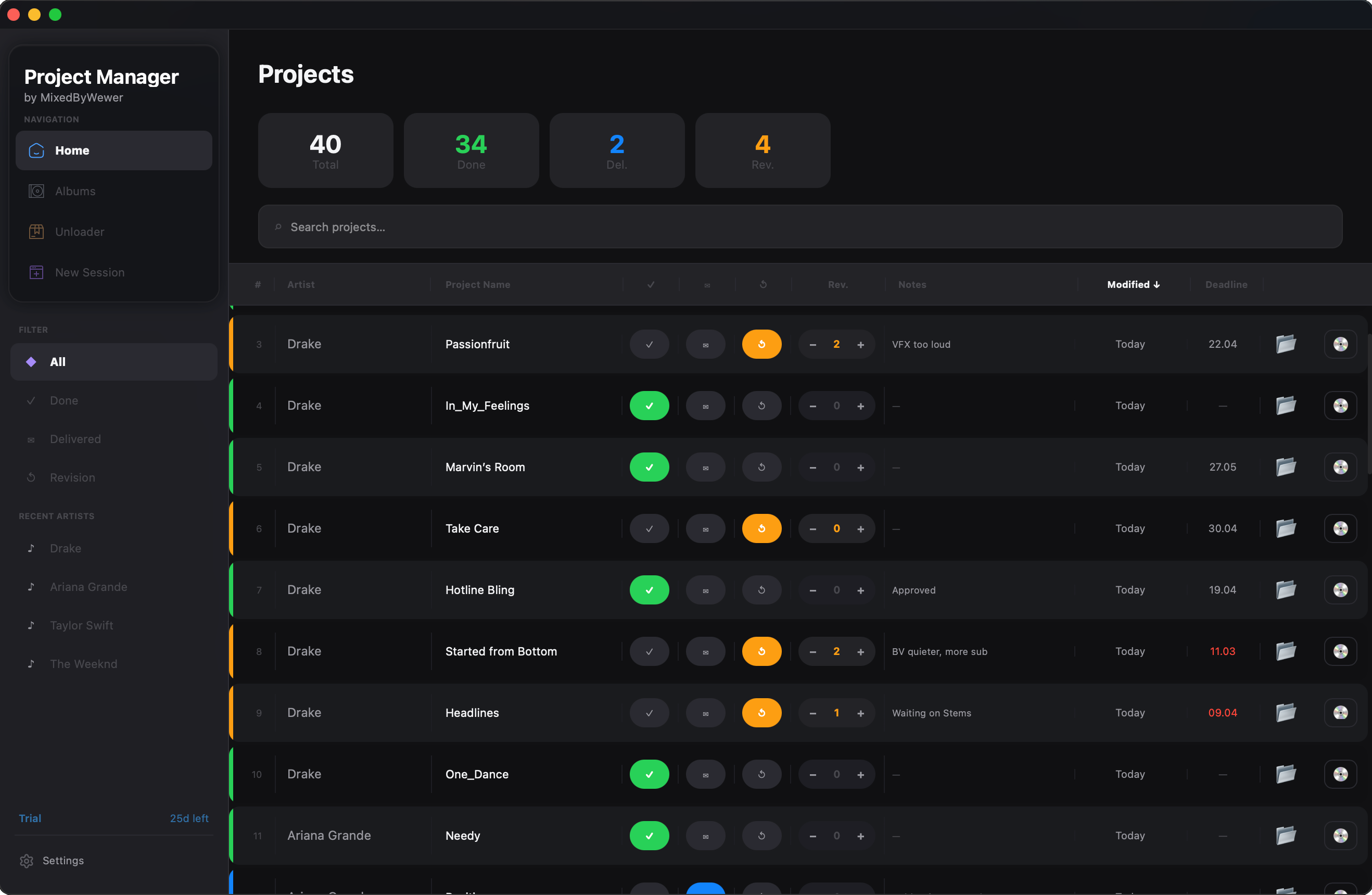Open folder icon for Headlines project
This screenshot has height=895, width=1372.
pyautogui.click(x=1286, y=713)
